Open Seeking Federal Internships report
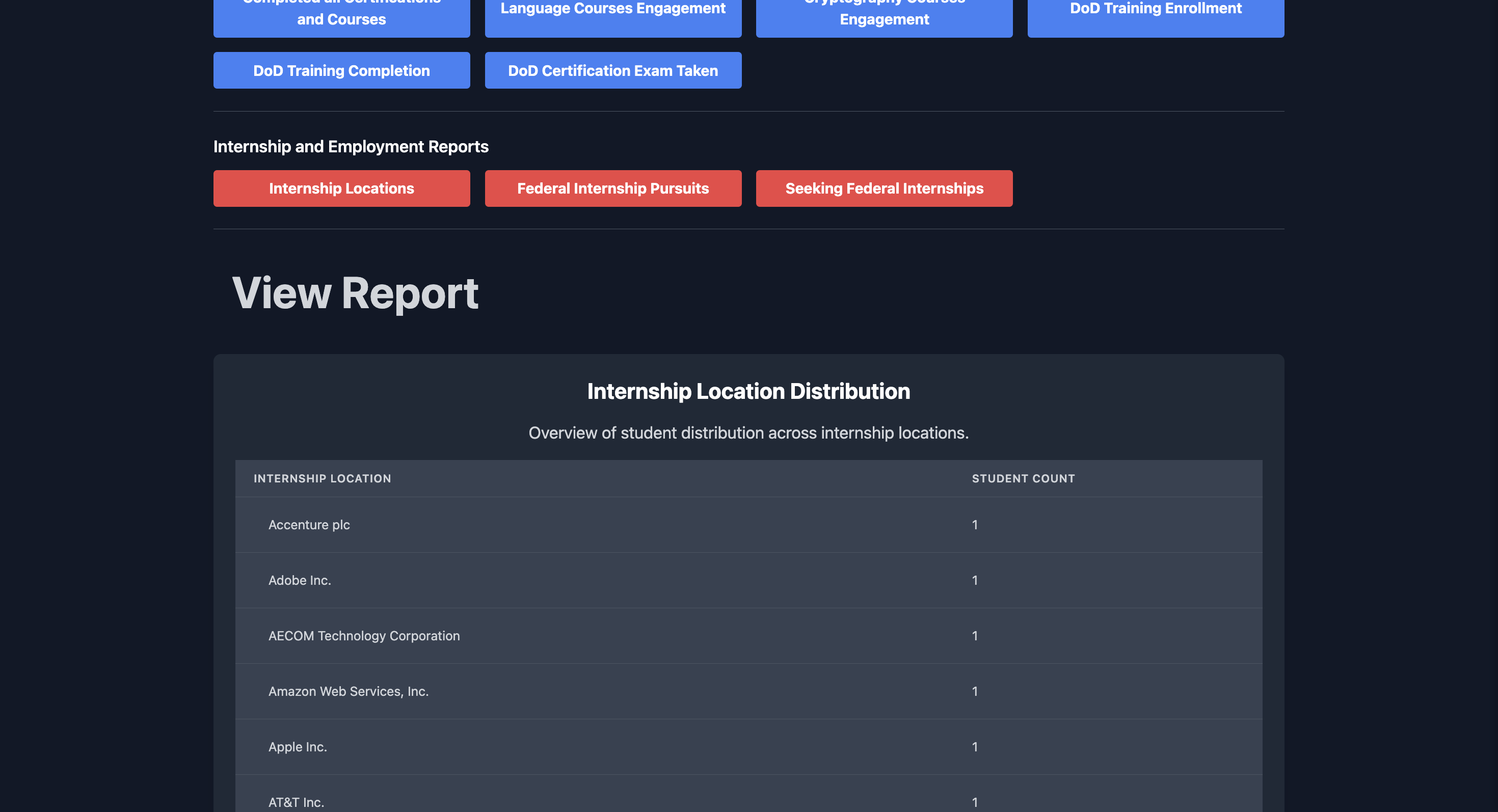 tap(884, 188)
